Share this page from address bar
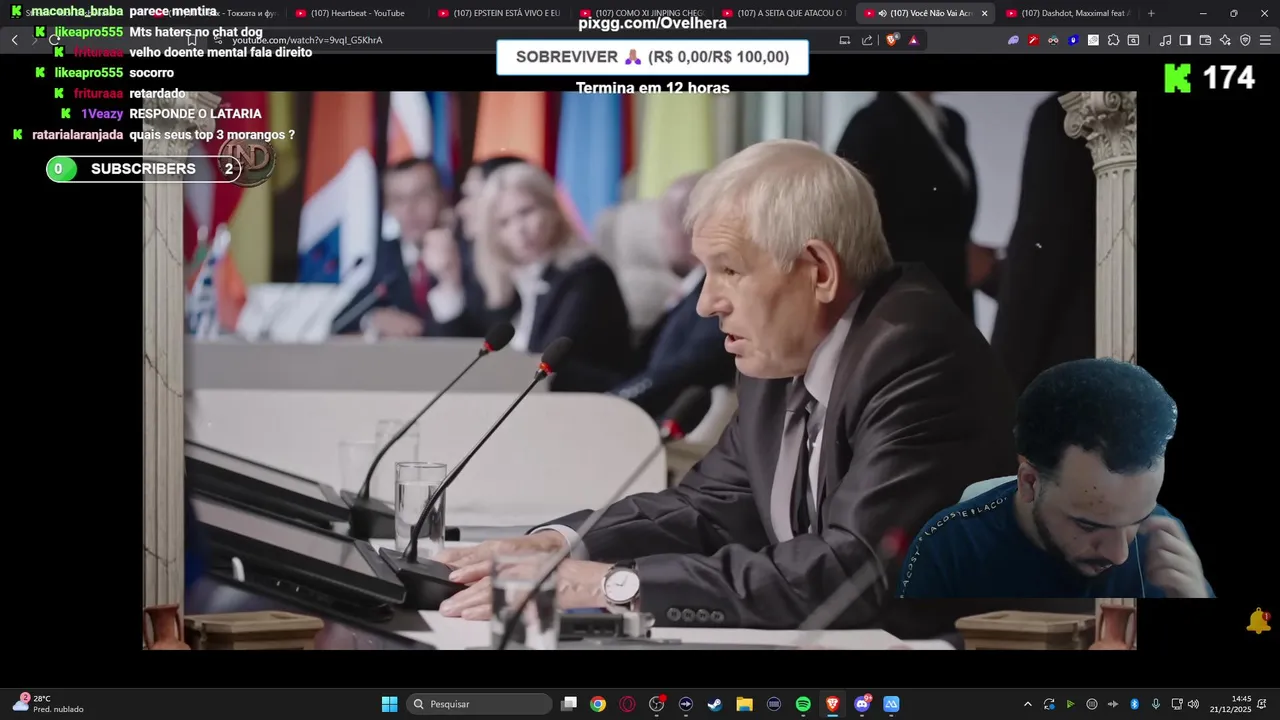1280x720 pixels. (867, 40)
